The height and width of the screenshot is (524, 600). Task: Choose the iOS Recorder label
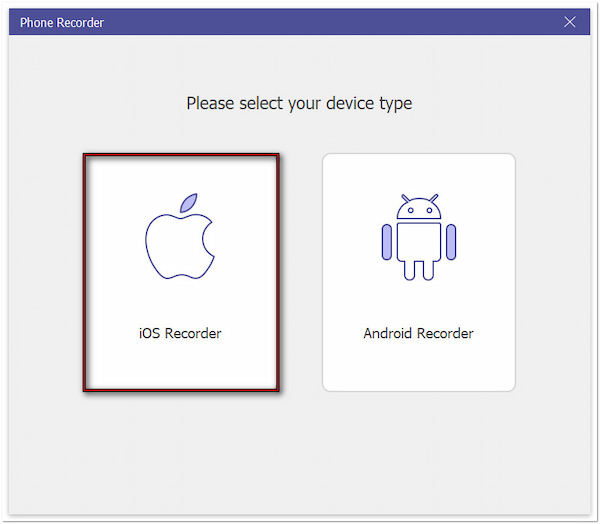click(x=180, y=333)
